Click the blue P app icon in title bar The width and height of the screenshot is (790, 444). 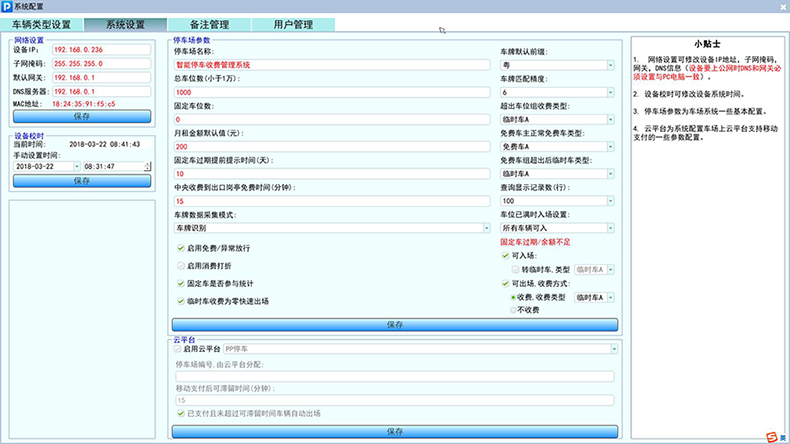[7, 6]
